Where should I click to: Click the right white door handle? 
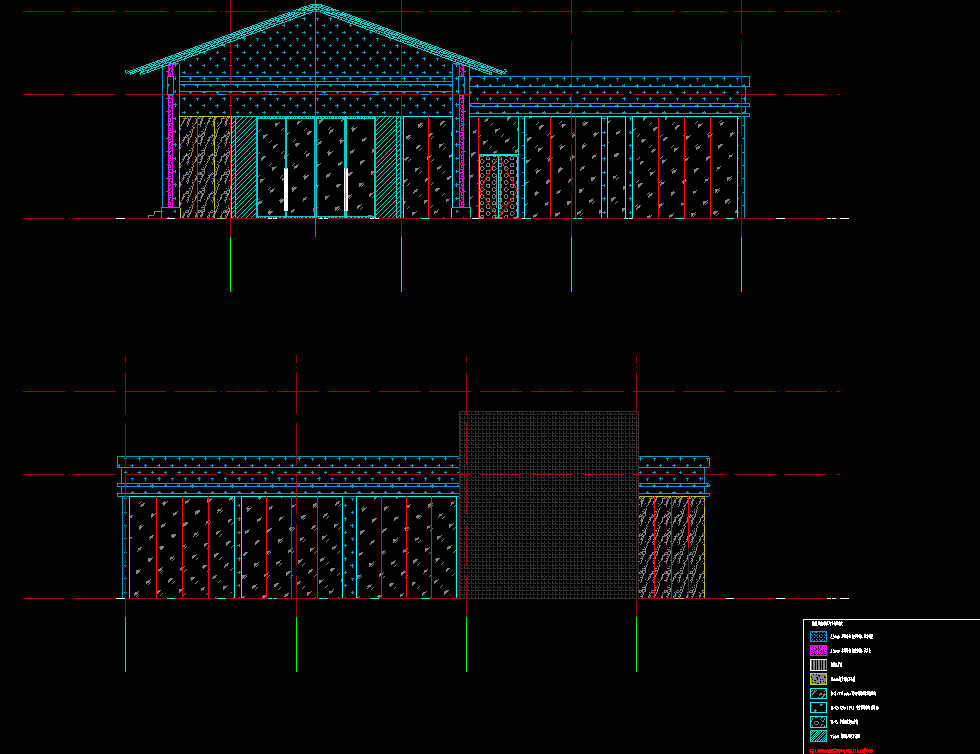point(347,189)
